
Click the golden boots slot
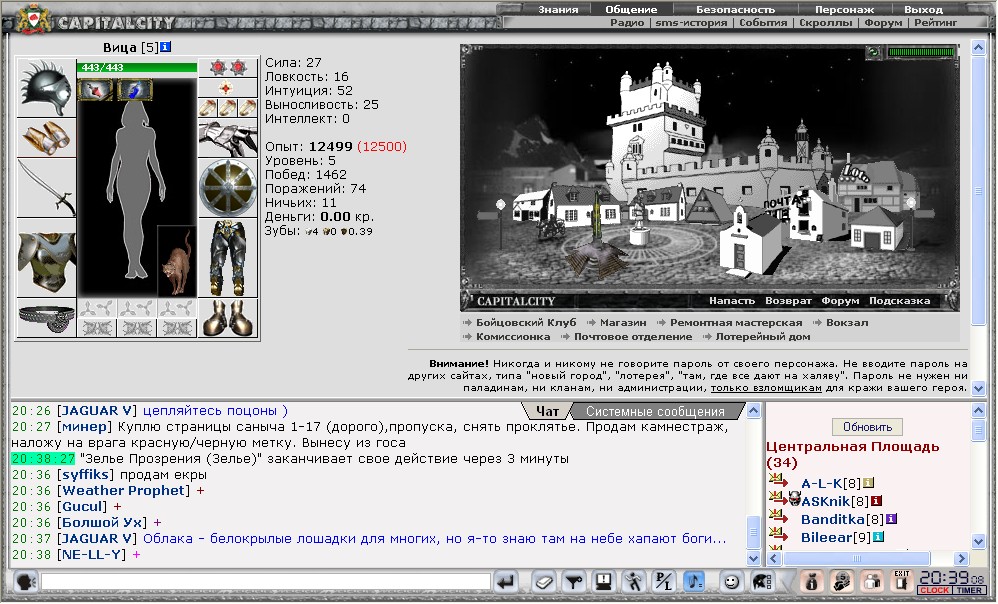pos(228,318)
